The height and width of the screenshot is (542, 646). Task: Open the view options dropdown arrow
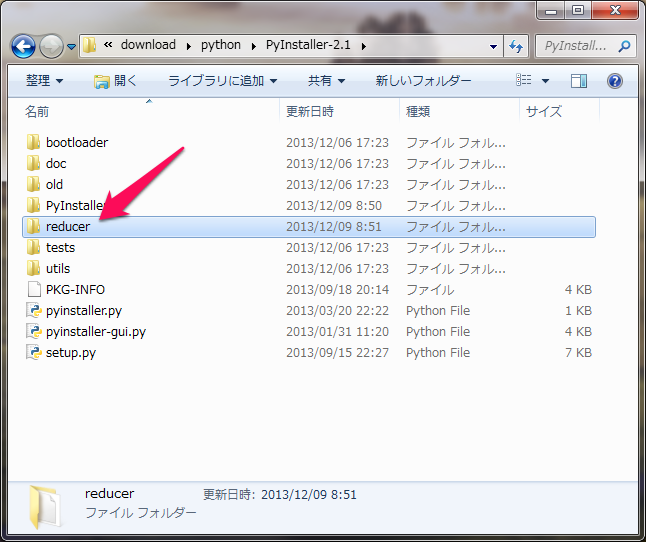pos(545,81)
